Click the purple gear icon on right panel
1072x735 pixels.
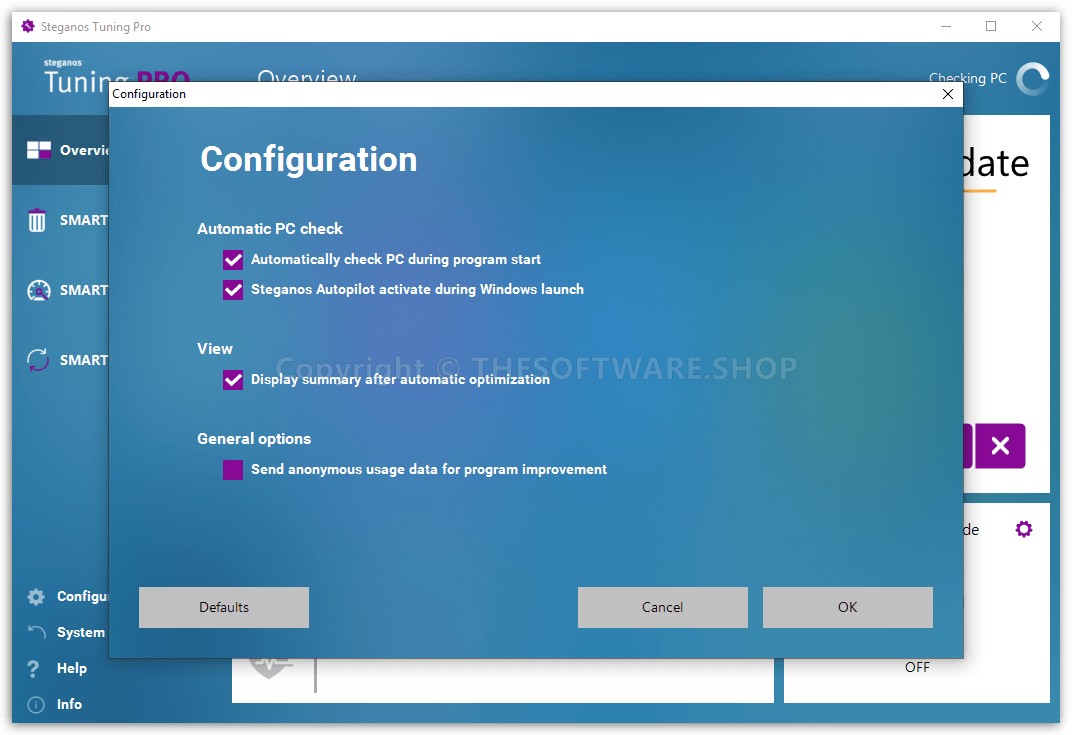point(1023,529)
